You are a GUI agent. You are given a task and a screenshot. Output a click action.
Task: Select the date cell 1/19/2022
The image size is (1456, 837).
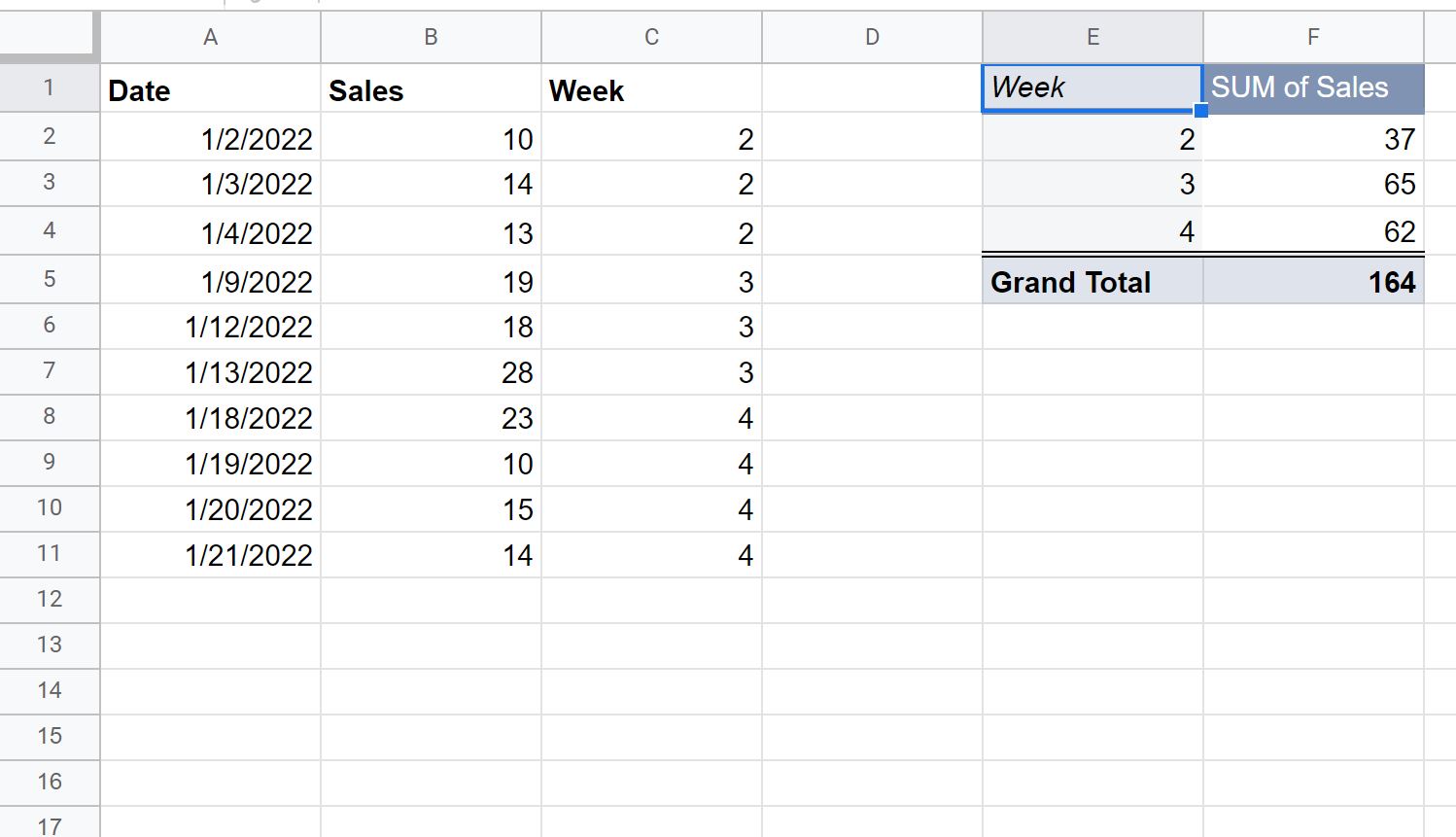coord(210,464)
